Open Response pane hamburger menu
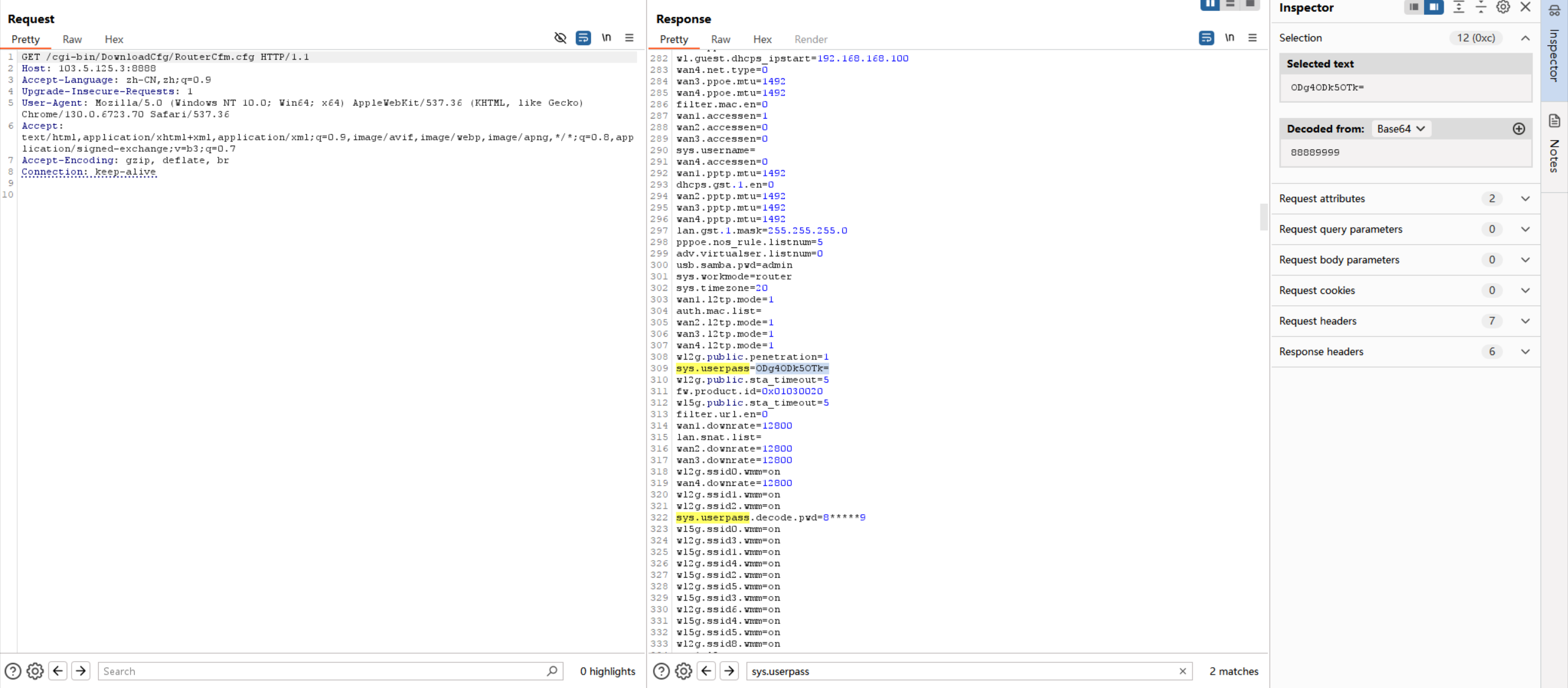Screen dimensions: 1568x688 tap(1253, 38)
